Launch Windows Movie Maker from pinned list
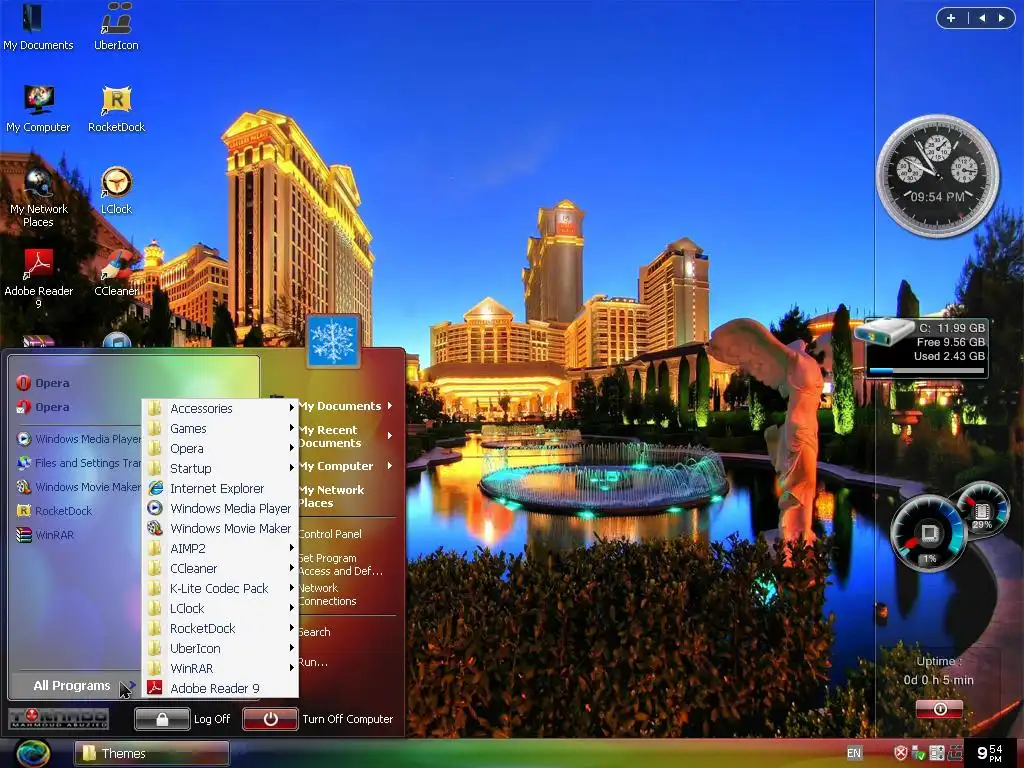Screen dimensions: 1024x768 (x=78, y=487)
